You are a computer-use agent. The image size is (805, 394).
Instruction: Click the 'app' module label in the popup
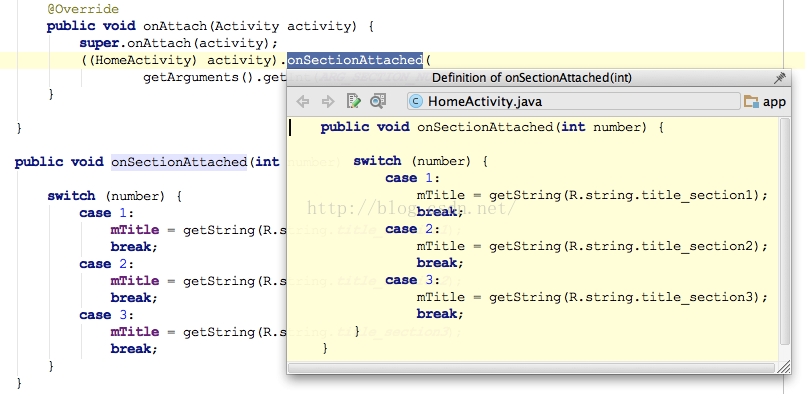click(x=774, y=102)
